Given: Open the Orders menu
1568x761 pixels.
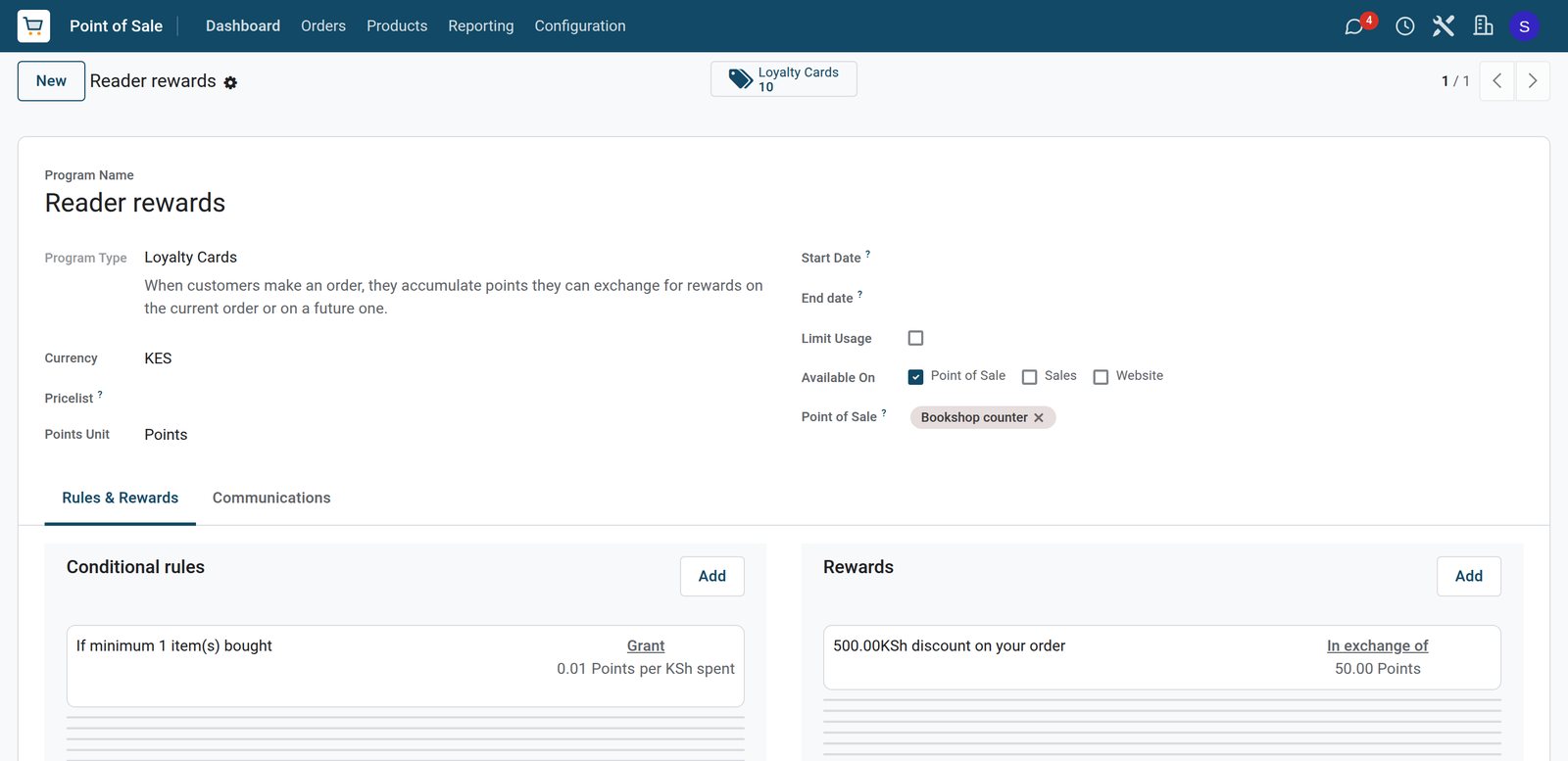Looking at the screenshot, I should [323, 26].
